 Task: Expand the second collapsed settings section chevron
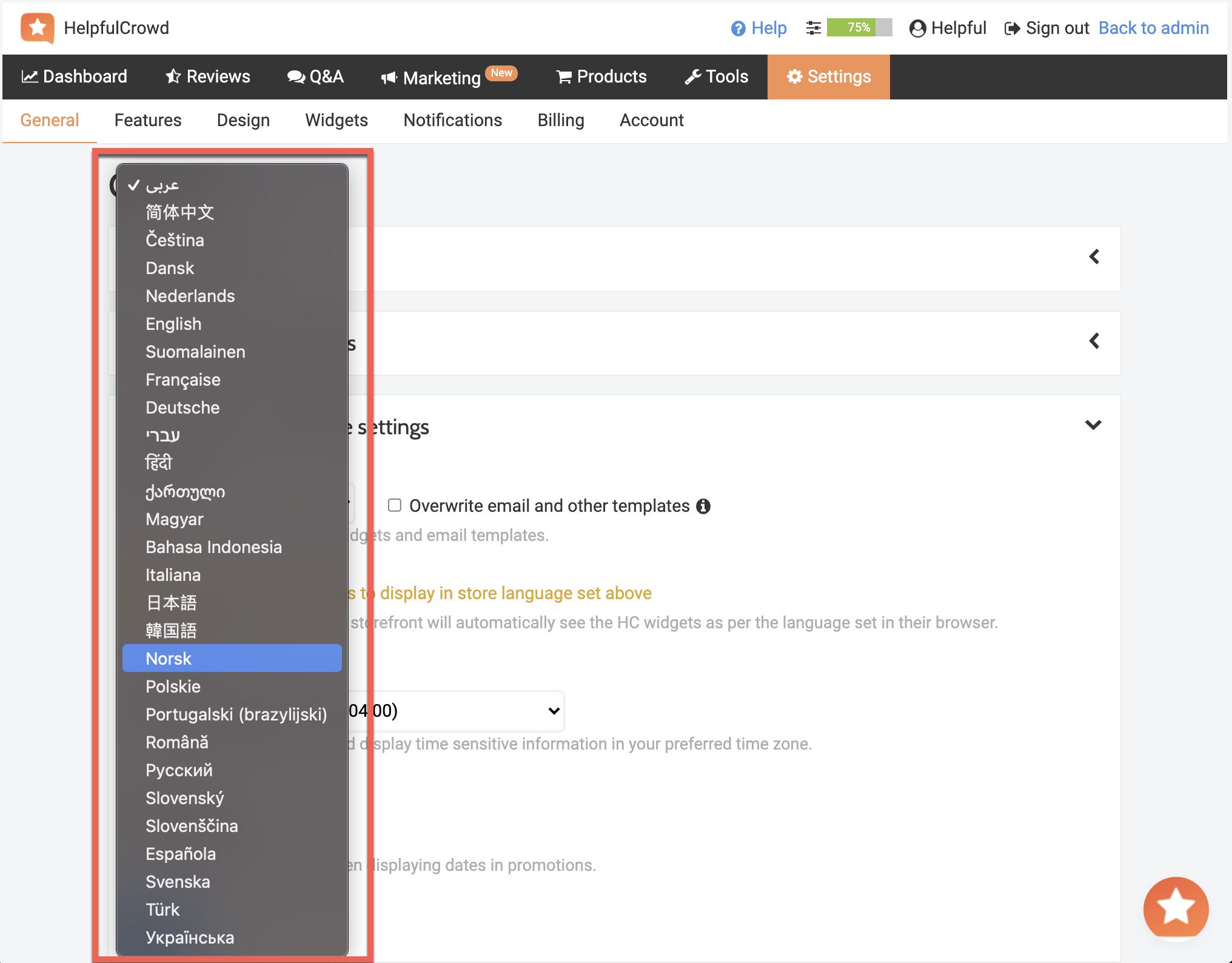(1093, 341)
